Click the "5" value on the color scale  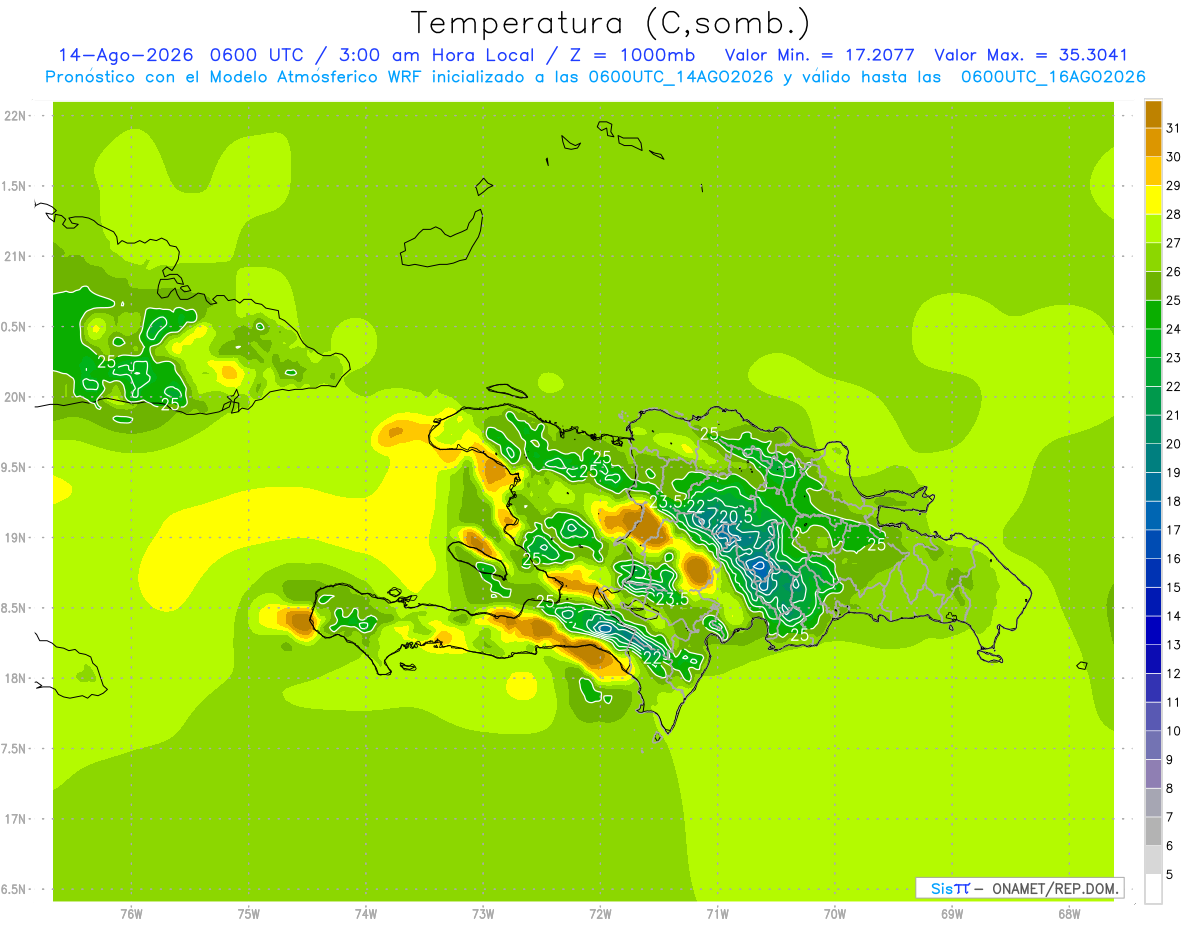tap(1170, 875)
